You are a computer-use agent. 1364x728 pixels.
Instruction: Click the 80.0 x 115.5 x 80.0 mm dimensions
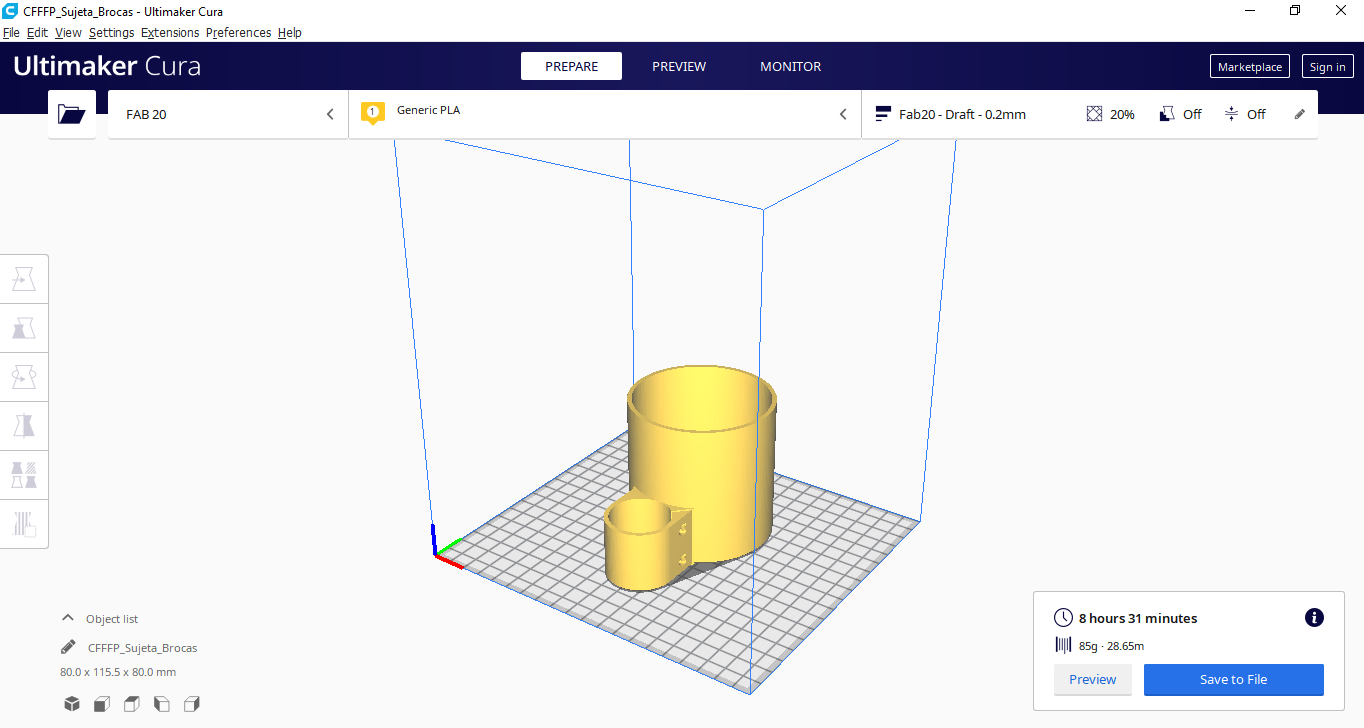pyautogui.click(x=118, y=672)
